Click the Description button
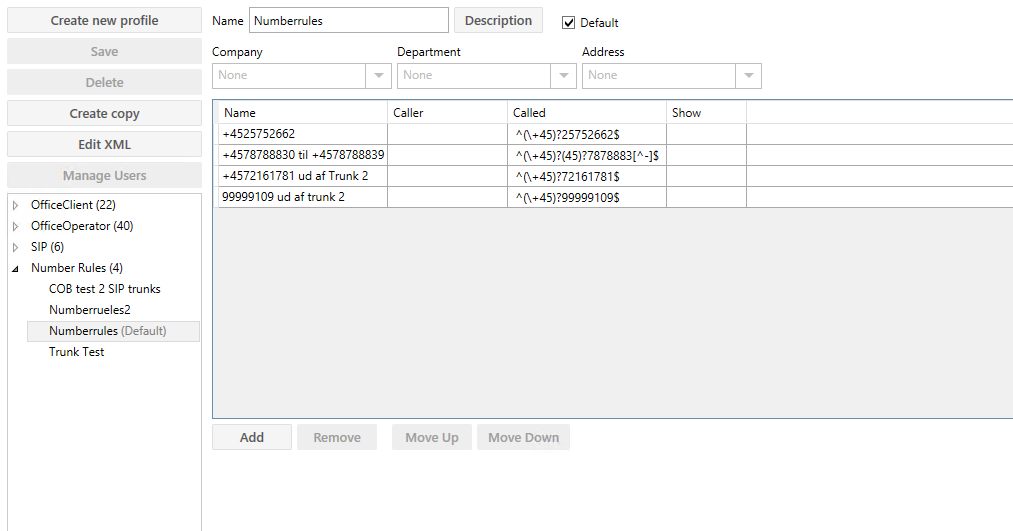Viewport: 1013px width, 531px height. click(x=498, y=21)
